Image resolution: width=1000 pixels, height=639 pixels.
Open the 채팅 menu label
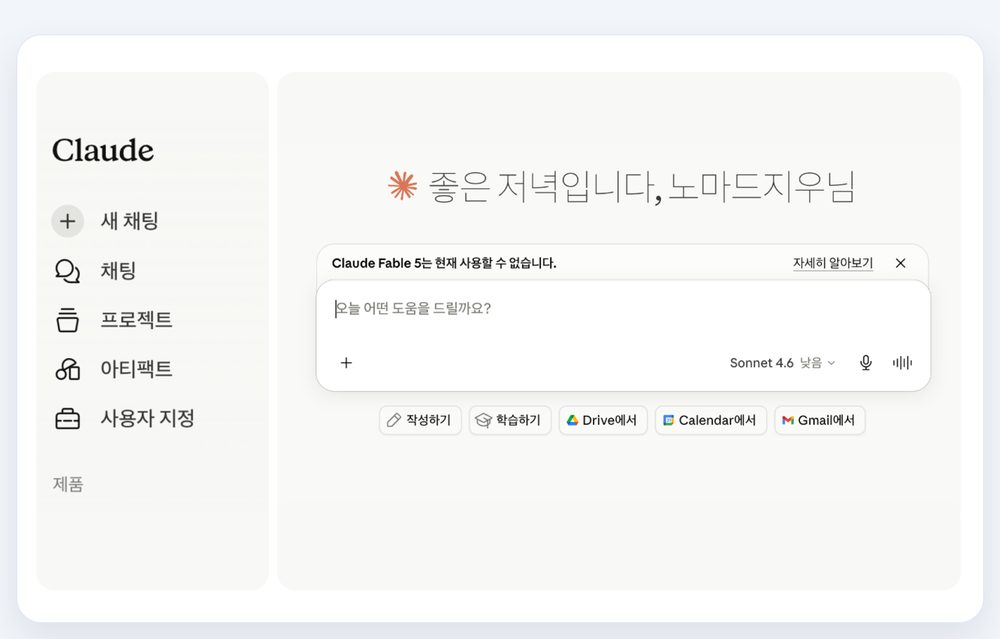[x=119, y=270]
